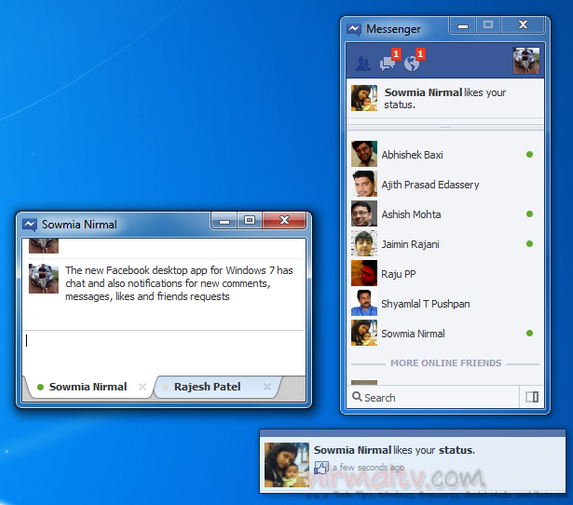This screenshot has height=505, width=573.
Task: Click Sowmia Nirmal avatar in Messenger notification
Action: 364,98
